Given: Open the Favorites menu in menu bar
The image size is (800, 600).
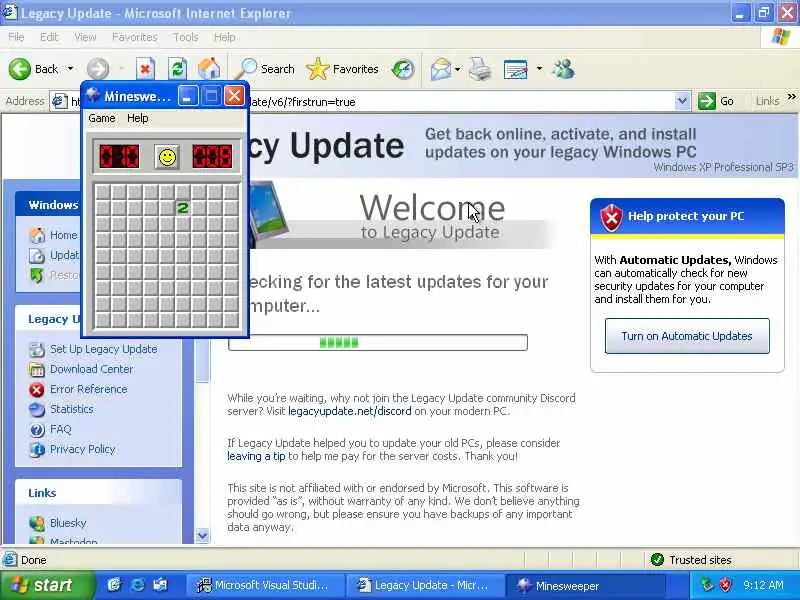Looking at the screenshot, I should [135, 37].
